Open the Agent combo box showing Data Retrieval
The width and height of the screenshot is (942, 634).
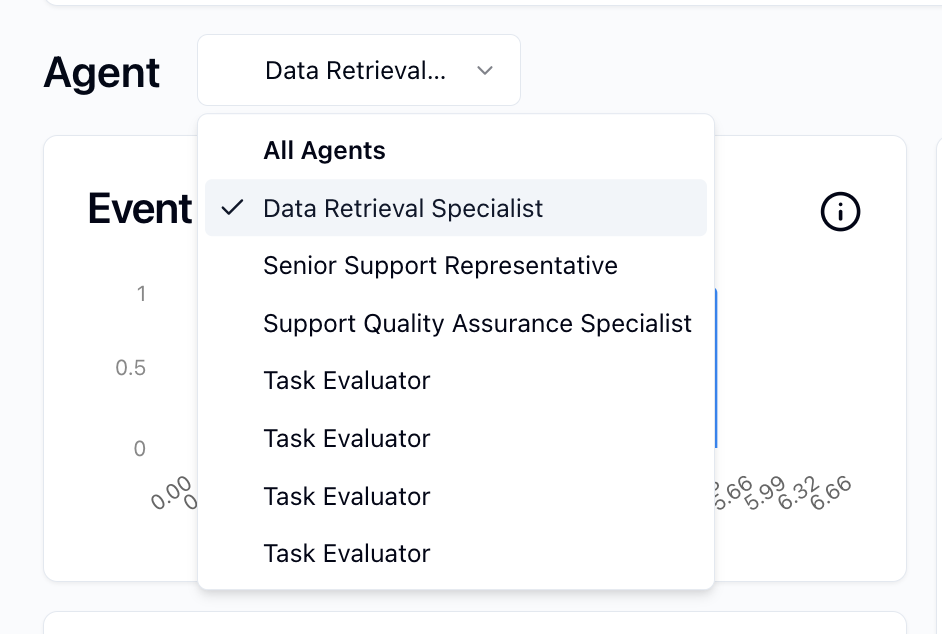coord(358,71)
